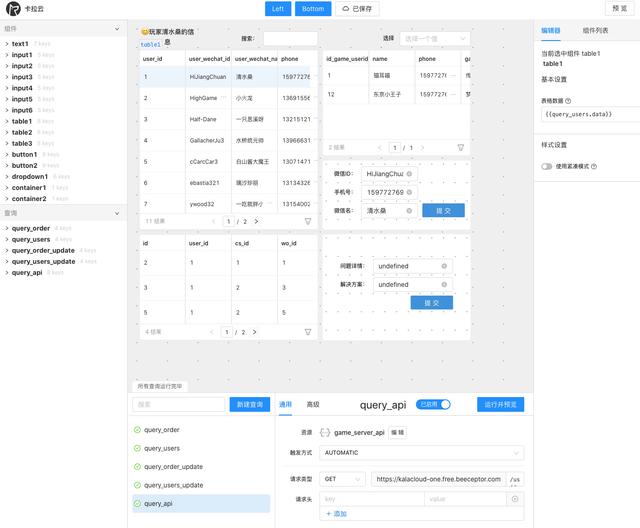This screenshot has width=640, height=528.
Task: Toggle the query_api enabled switch
Action: coord(433,404)
